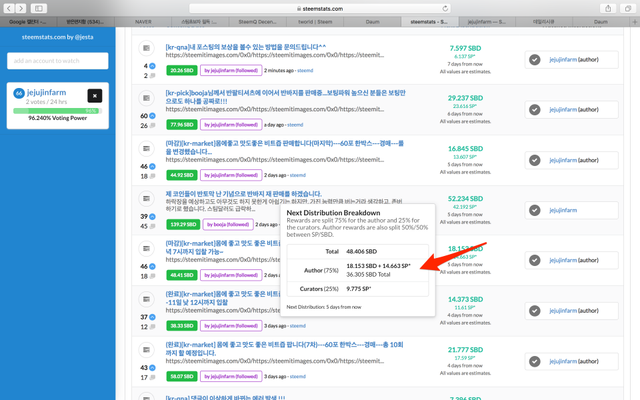Click the 96% voting power bar

[x=57, y=111]
